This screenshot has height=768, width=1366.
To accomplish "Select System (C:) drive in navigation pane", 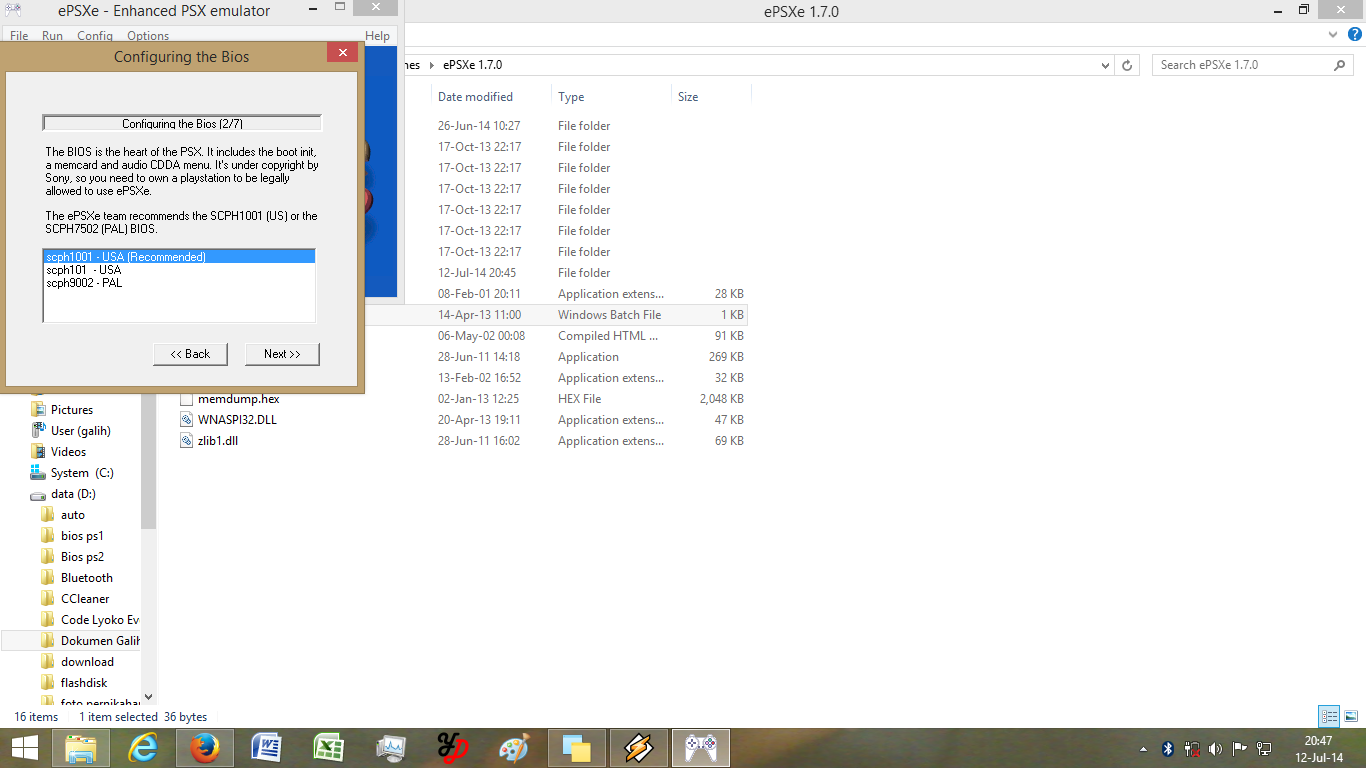I will click(x=82, y=473).
